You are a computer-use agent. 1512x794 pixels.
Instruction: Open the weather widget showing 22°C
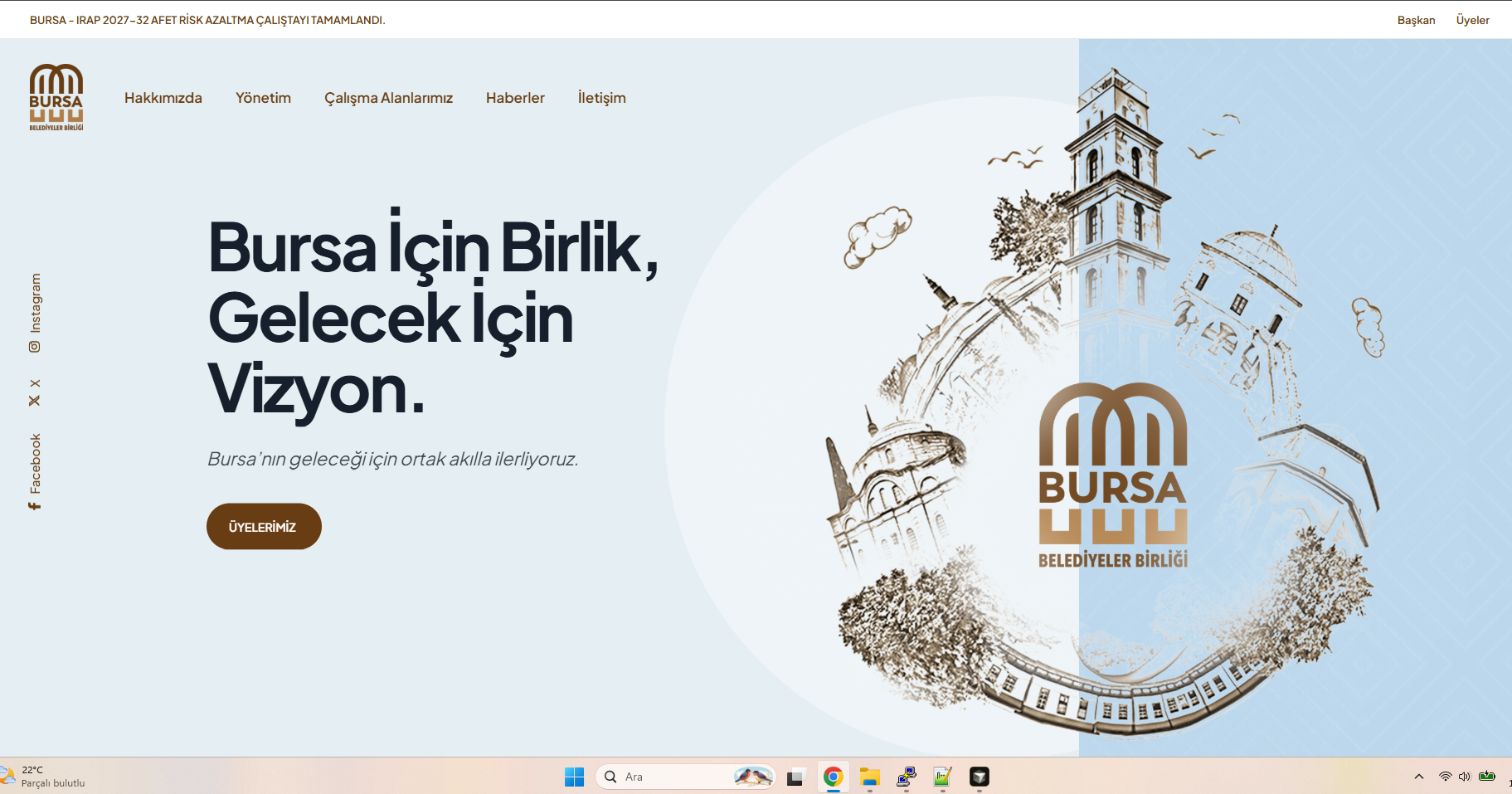click(44, 777)
